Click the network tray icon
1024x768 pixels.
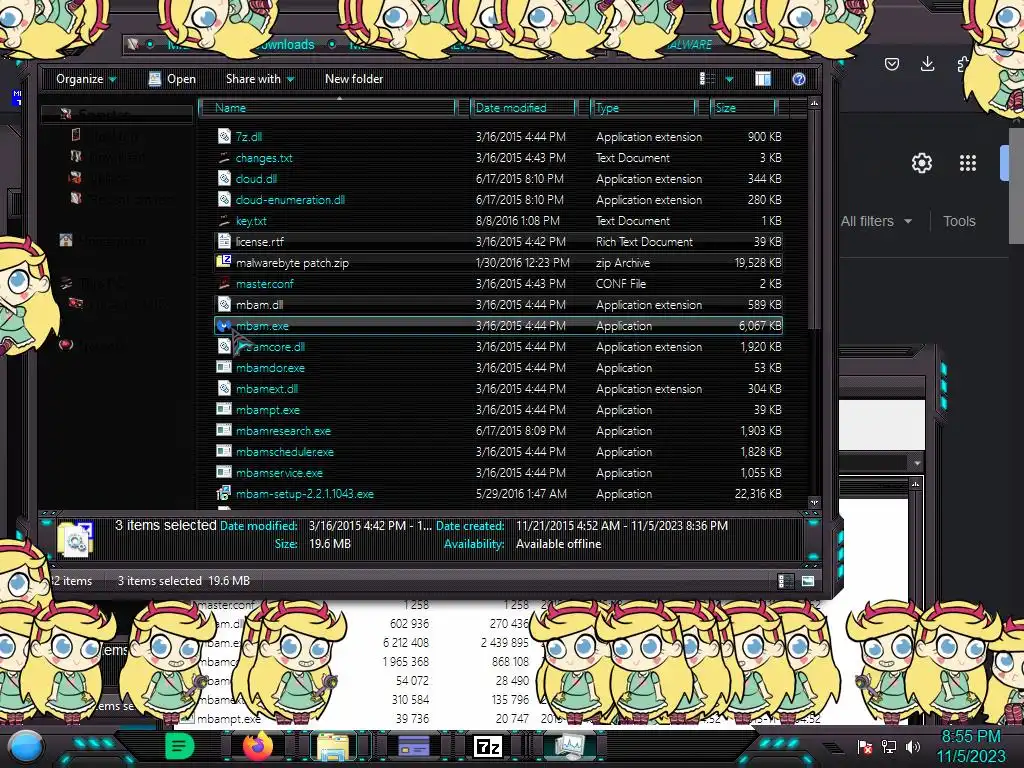point(889,746)
